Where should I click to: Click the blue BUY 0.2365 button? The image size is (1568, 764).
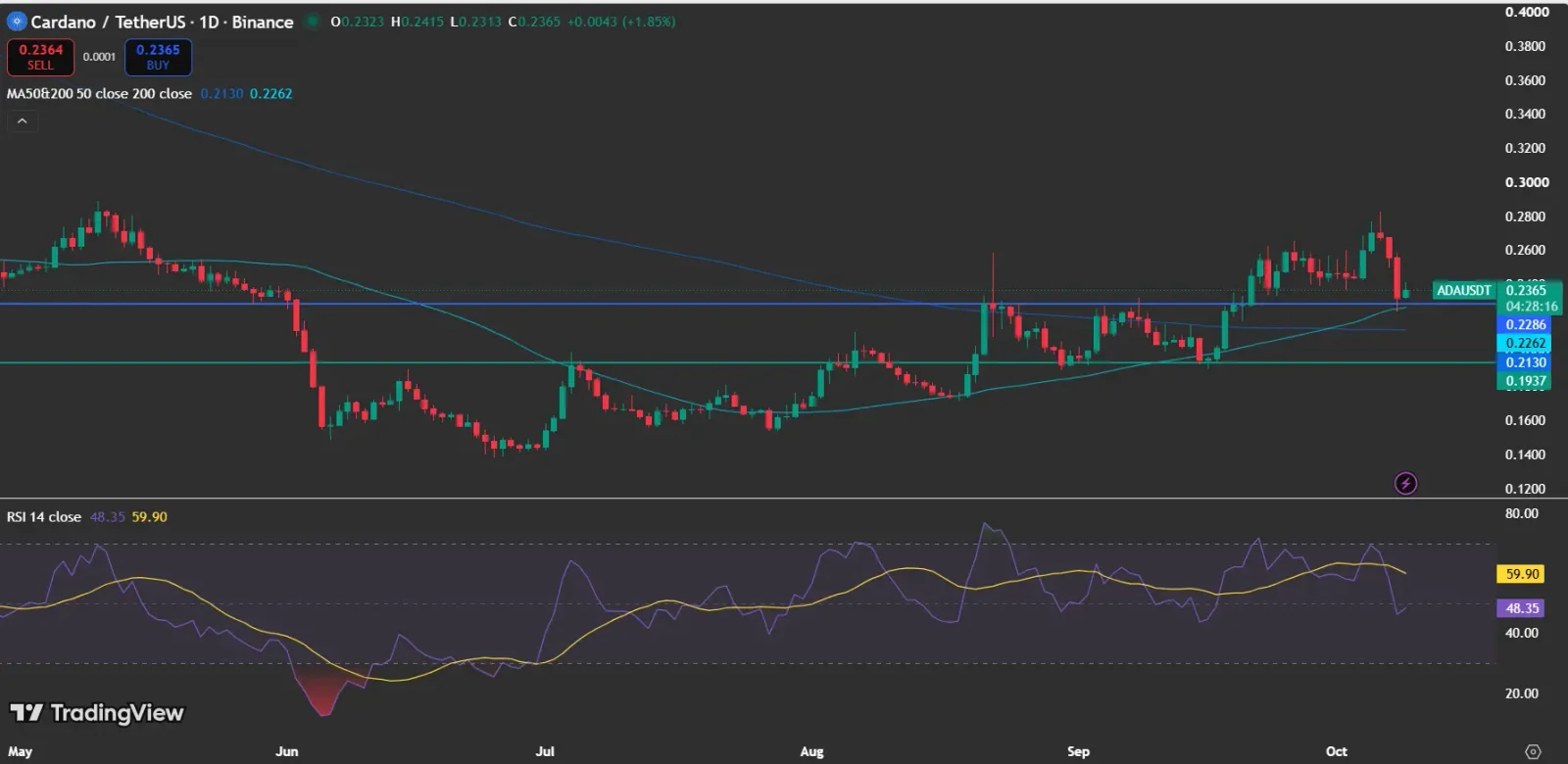(158, 57)
